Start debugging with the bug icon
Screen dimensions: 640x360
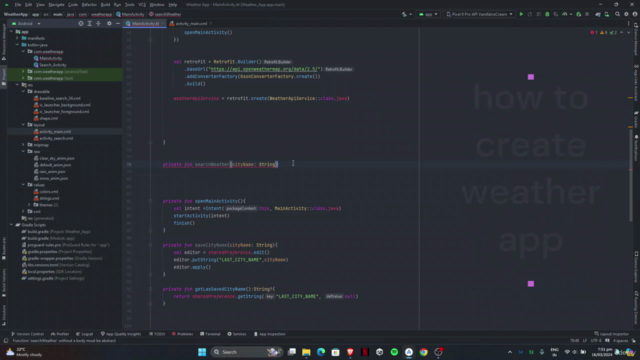point(547,14)
